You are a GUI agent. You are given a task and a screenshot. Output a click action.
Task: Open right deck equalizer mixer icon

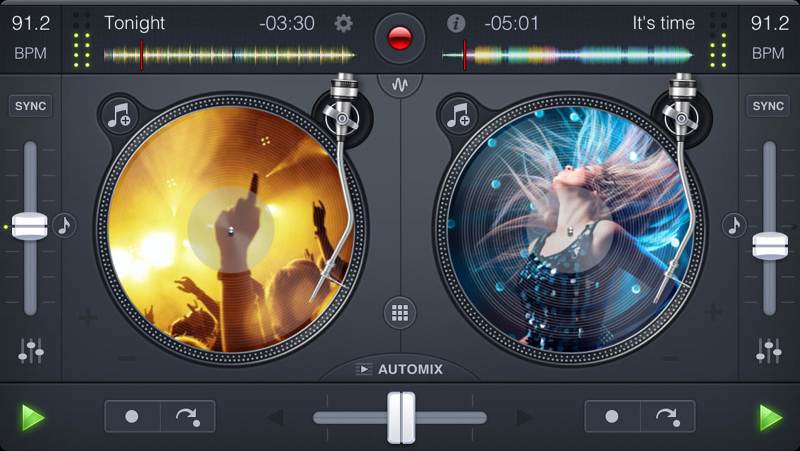[769, 350]
